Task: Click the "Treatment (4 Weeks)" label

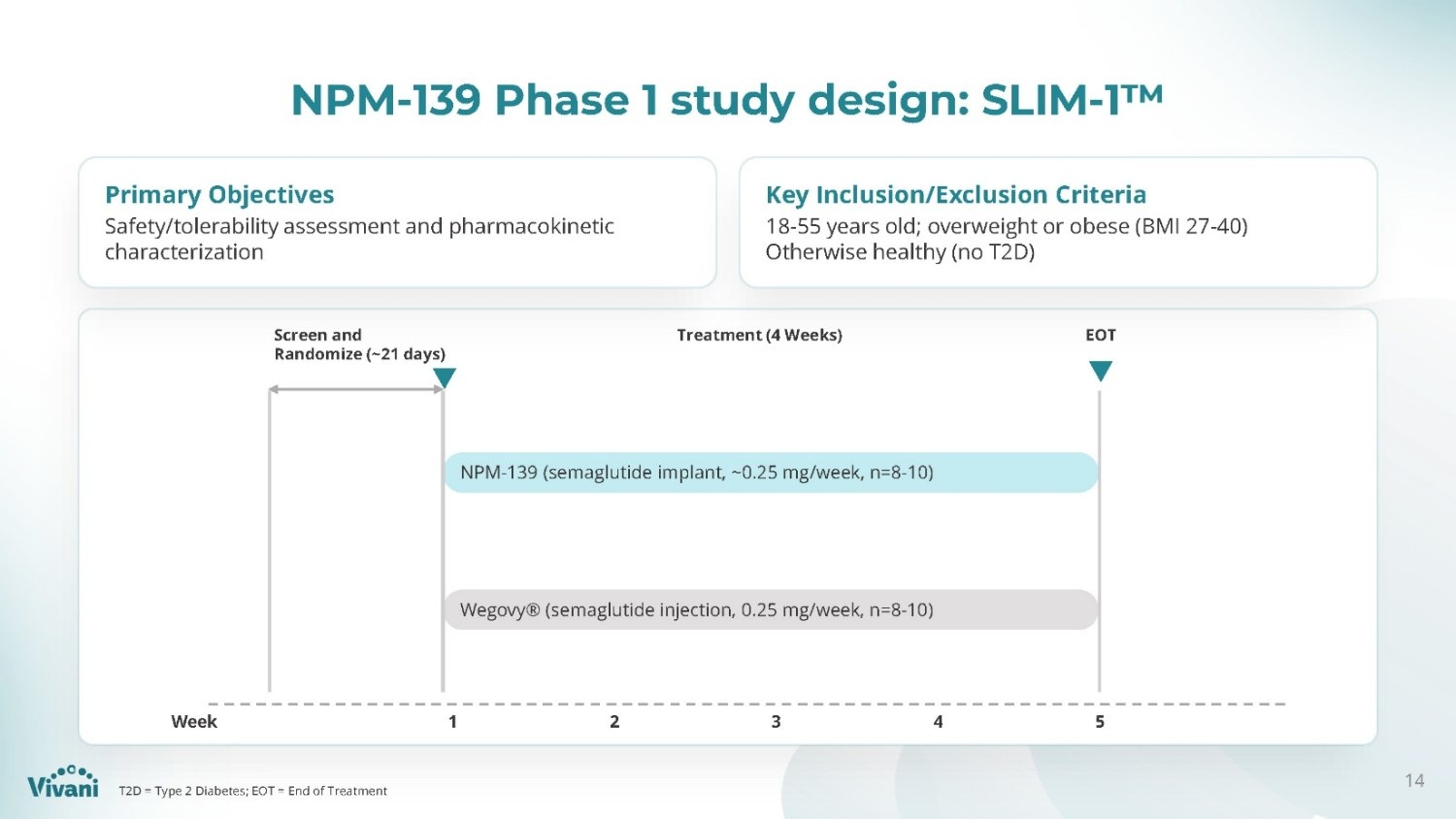Action: (x=759, y=335)
